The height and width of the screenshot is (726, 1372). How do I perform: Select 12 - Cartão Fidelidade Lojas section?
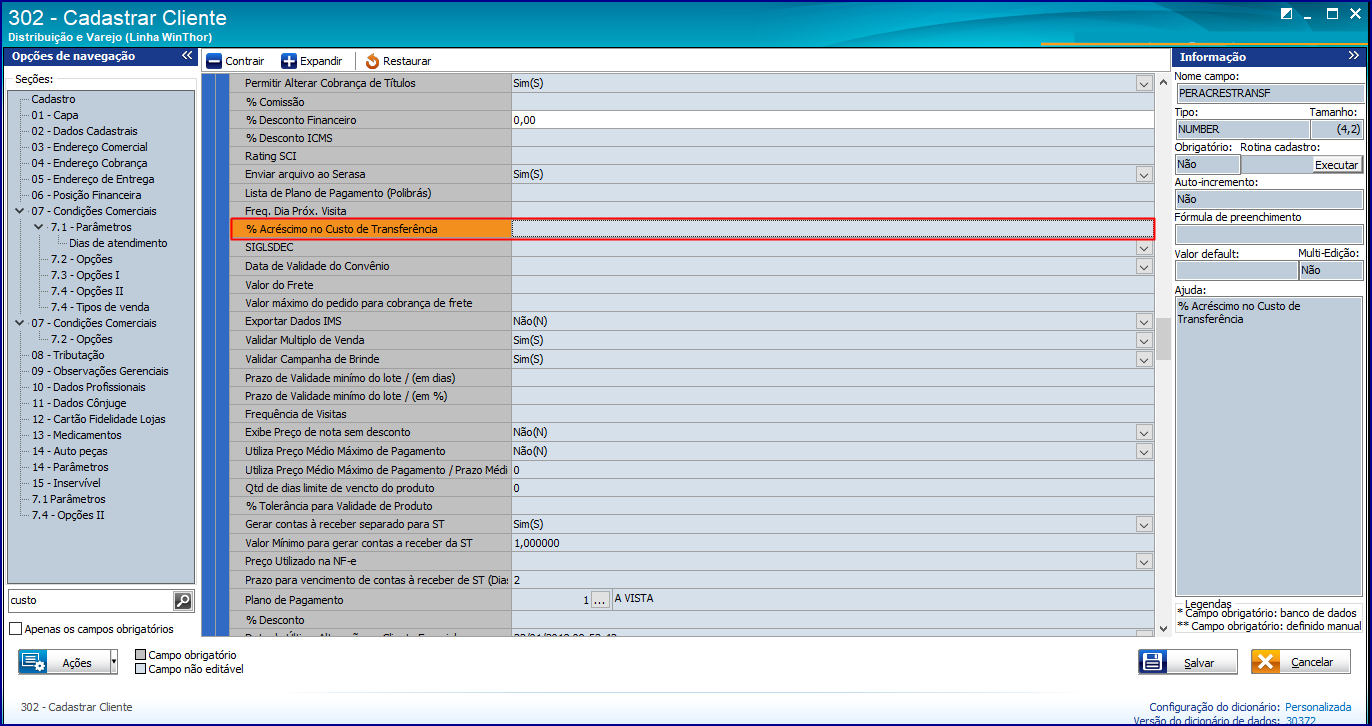(98, 419)
